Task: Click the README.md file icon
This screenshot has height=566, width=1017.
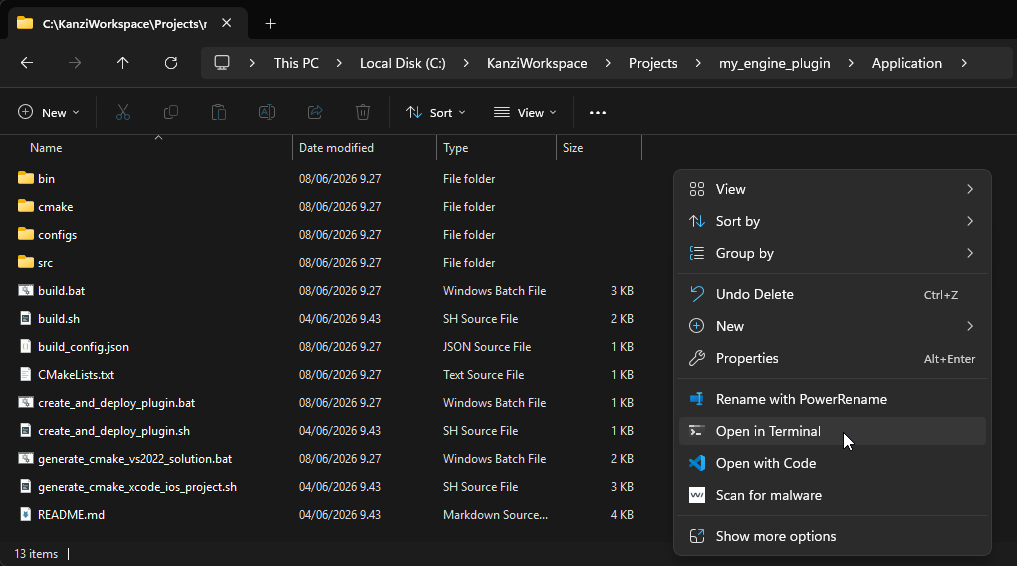Action: coord(26,514)
